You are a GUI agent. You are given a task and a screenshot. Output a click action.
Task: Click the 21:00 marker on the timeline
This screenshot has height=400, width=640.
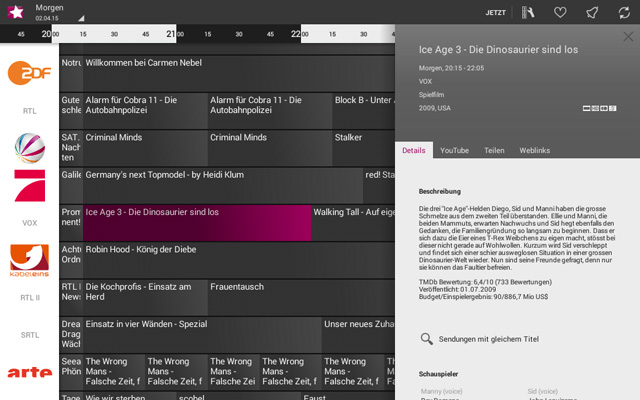[x=171, y=34]
